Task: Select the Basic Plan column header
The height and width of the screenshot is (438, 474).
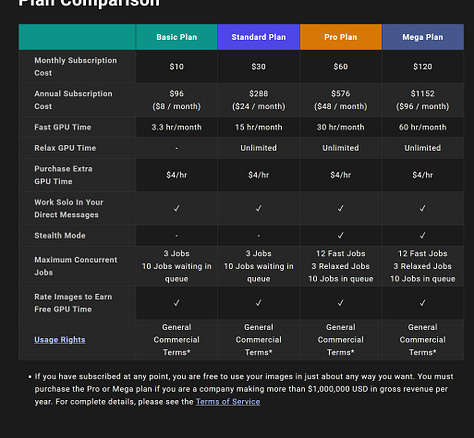Action: click(177, 37)
